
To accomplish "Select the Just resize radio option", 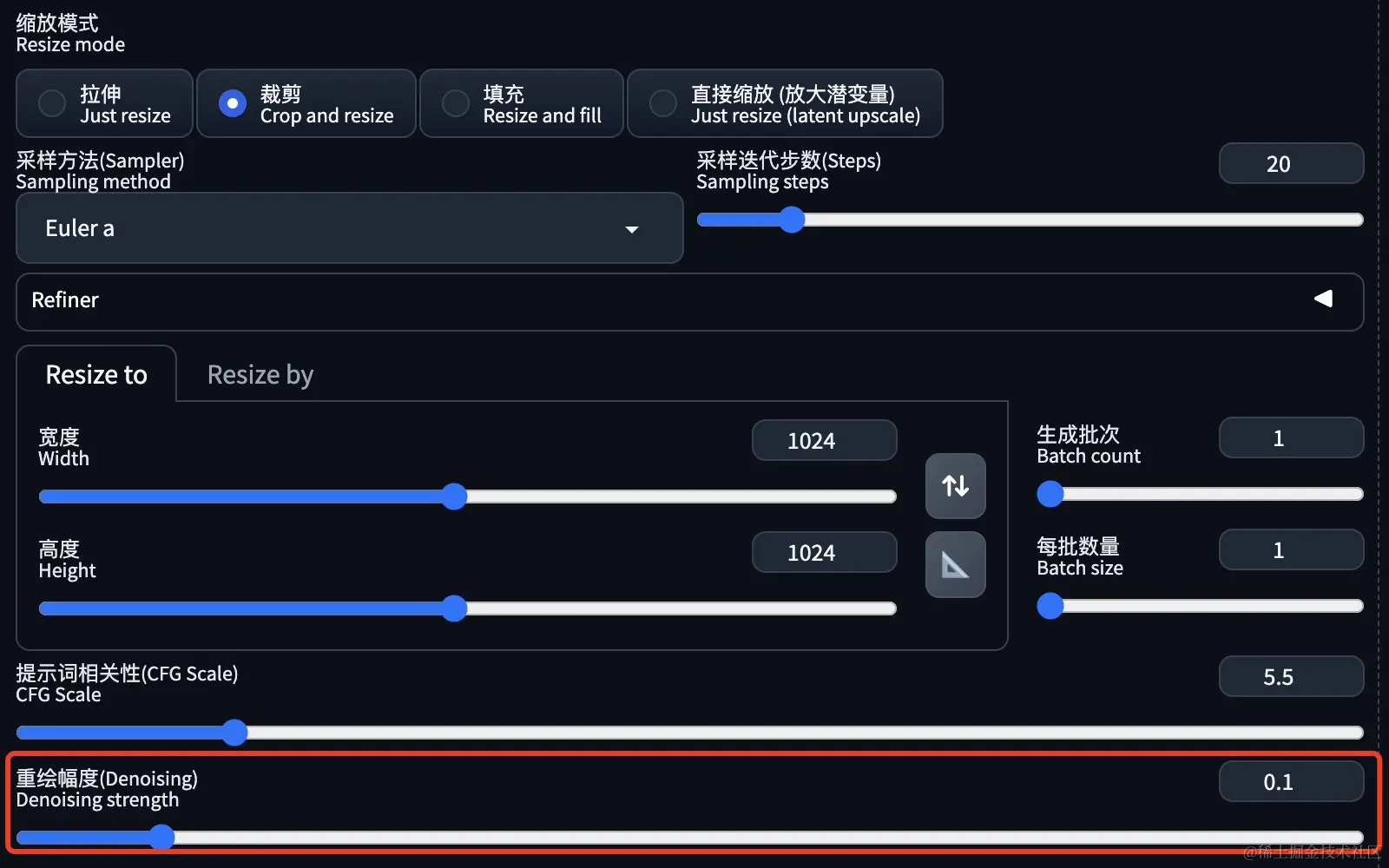I will point(53,103).
